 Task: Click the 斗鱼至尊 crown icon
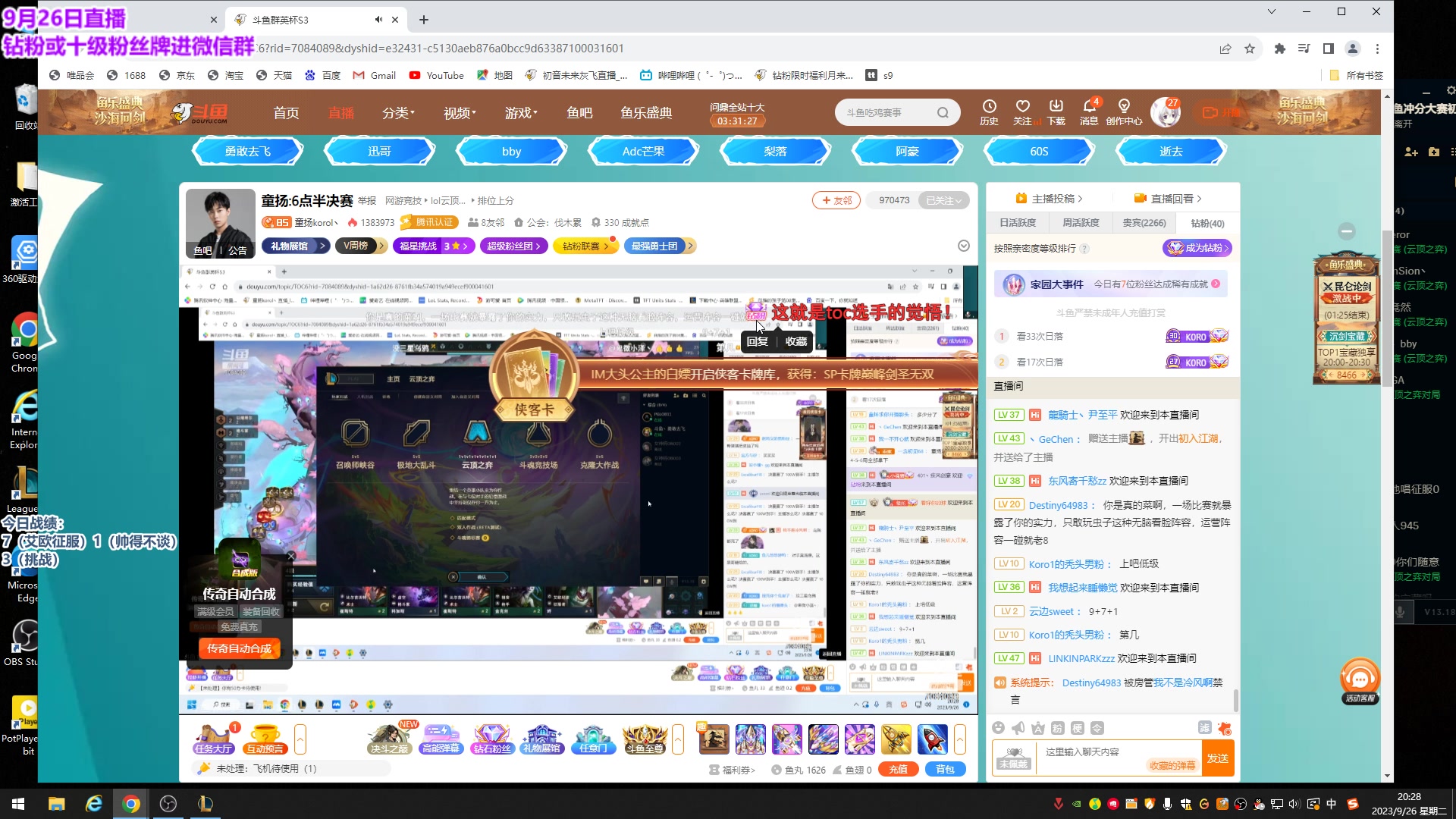point(644,739)
